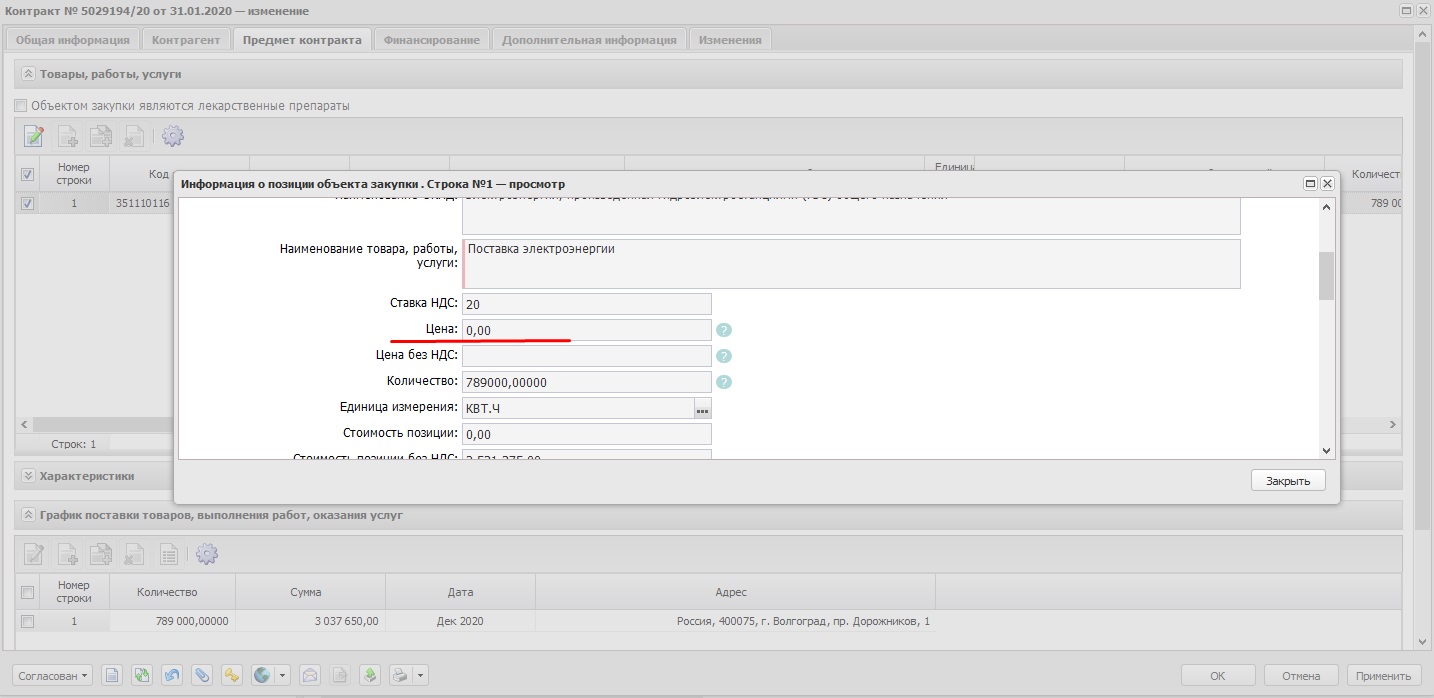The height and width of the screenshot is (698, 1434).
Task: Open gear settings in delivery schedule toolbar
Action: 207,553
